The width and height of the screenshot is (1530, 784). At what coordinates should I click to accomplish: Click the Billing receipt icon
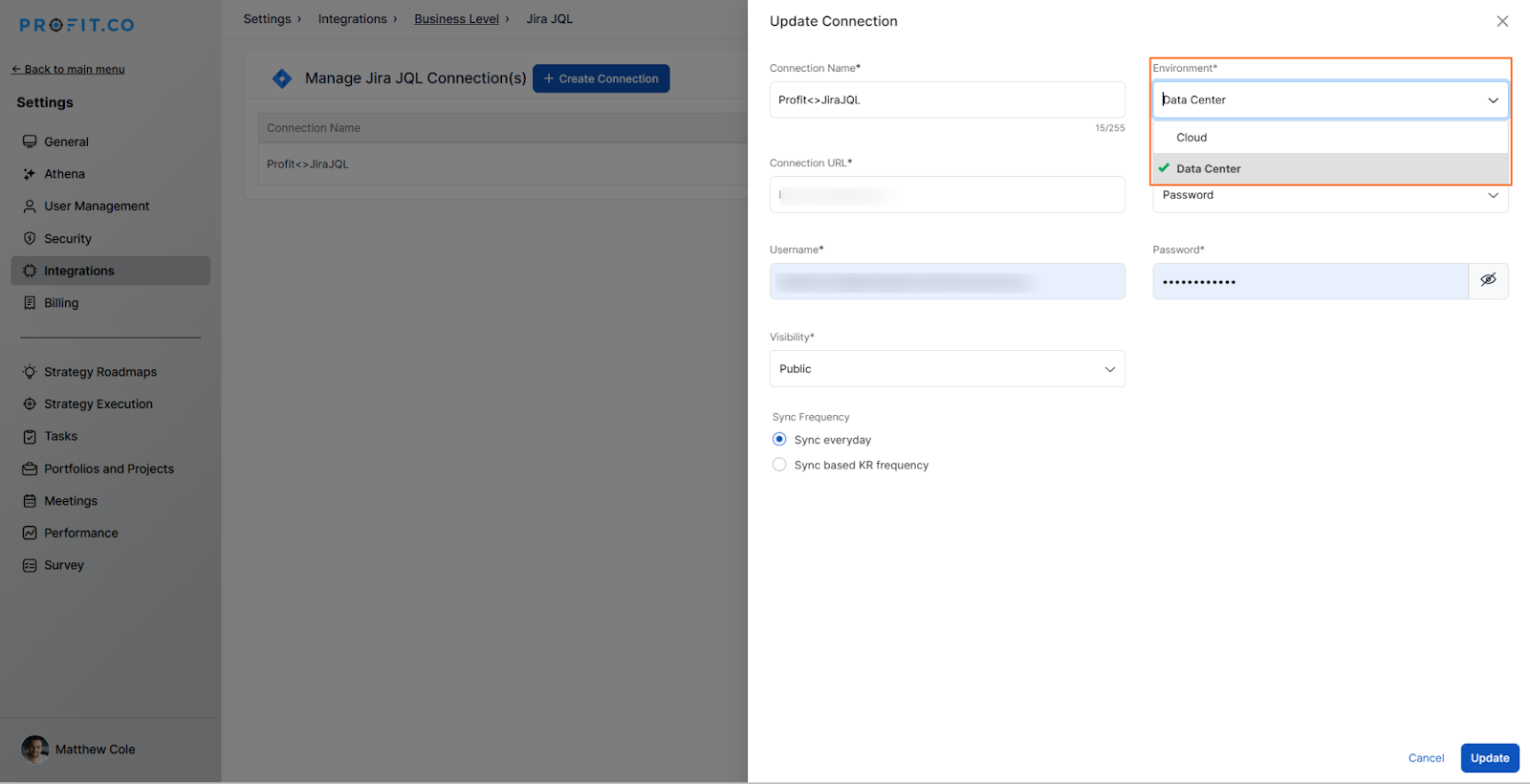30,302
